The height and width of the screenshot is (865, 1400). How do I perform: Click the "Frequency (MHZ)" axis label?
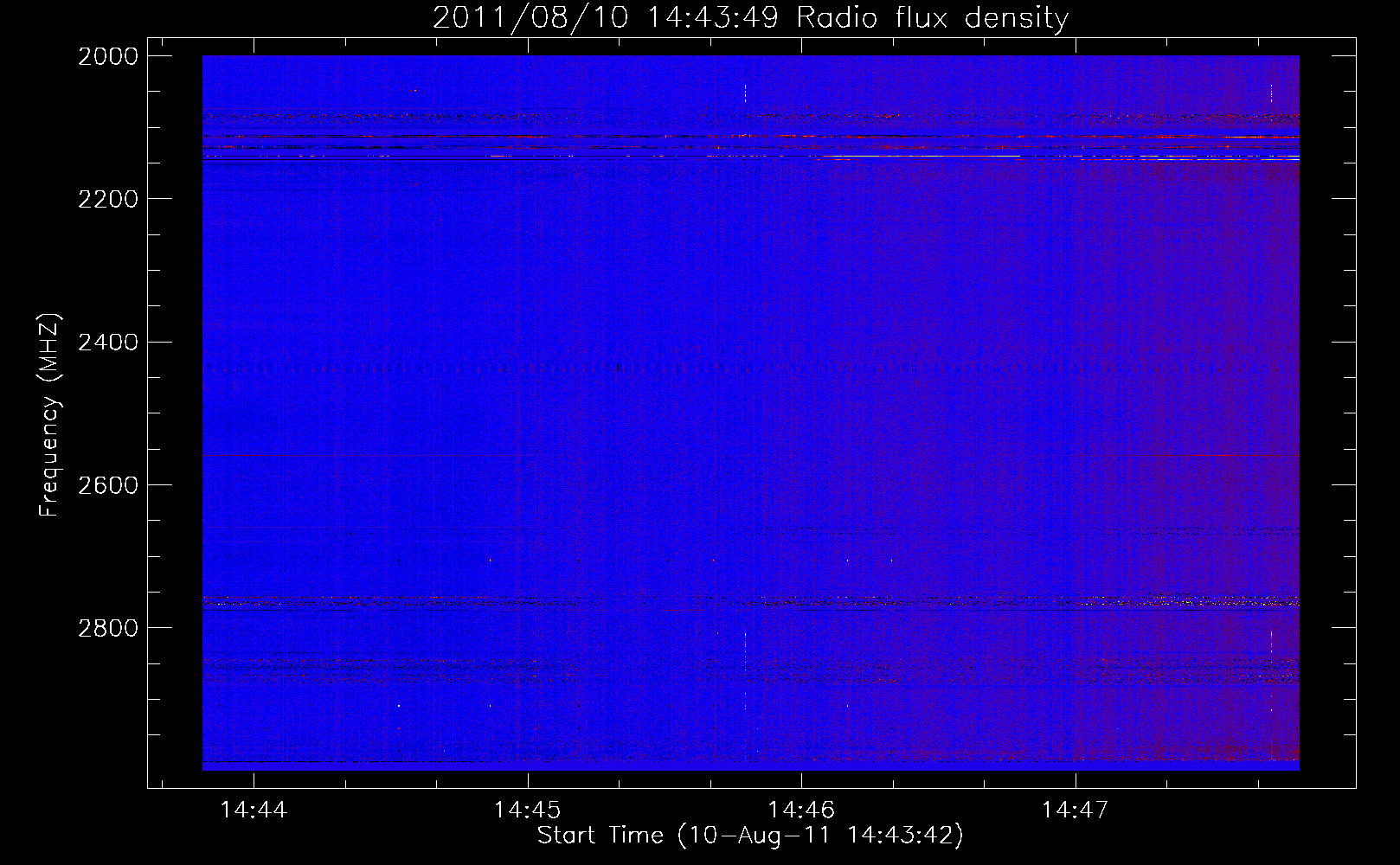point(49,415)
